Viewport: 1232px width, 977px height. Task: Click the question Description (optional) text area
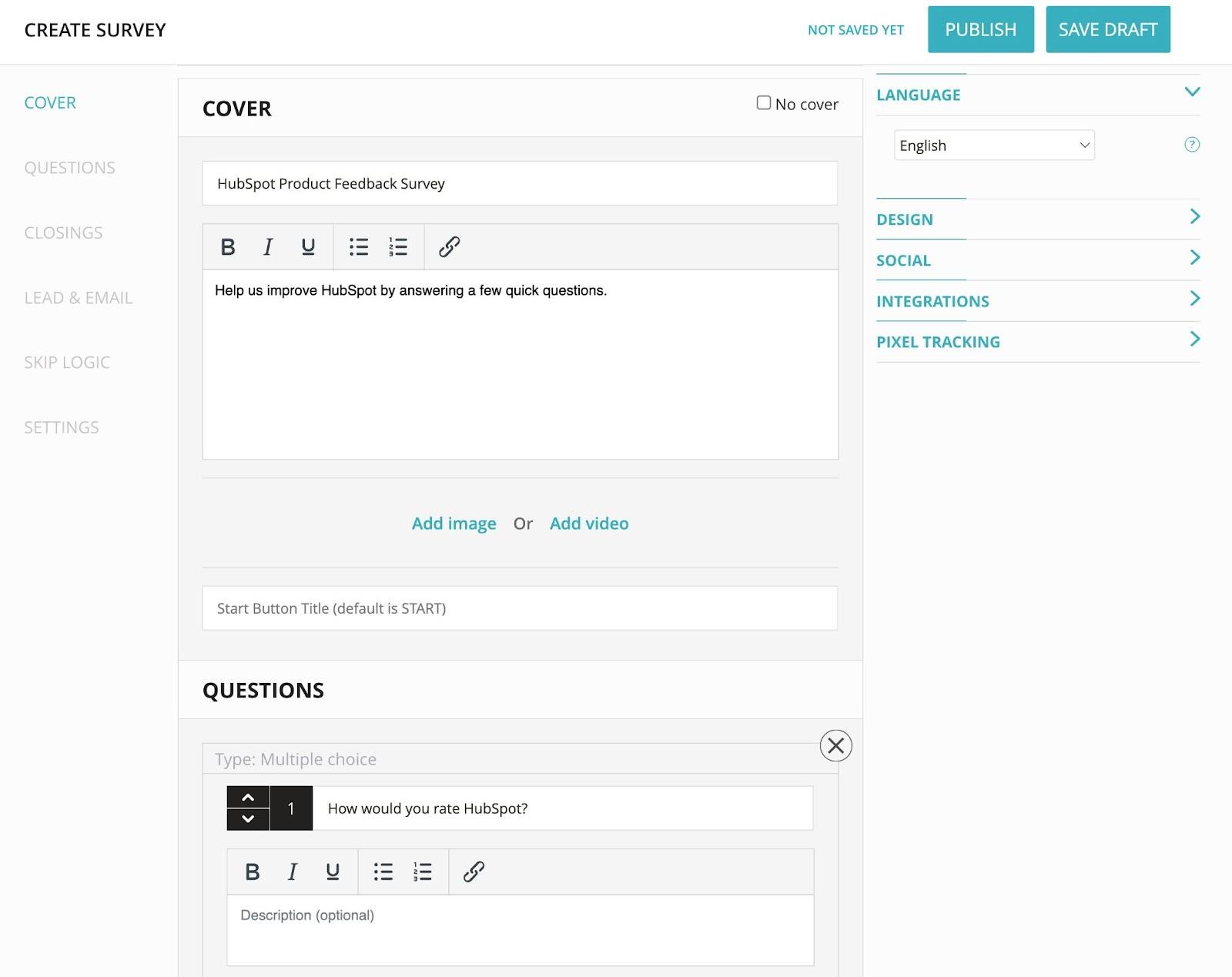click(x=521, y=930)
